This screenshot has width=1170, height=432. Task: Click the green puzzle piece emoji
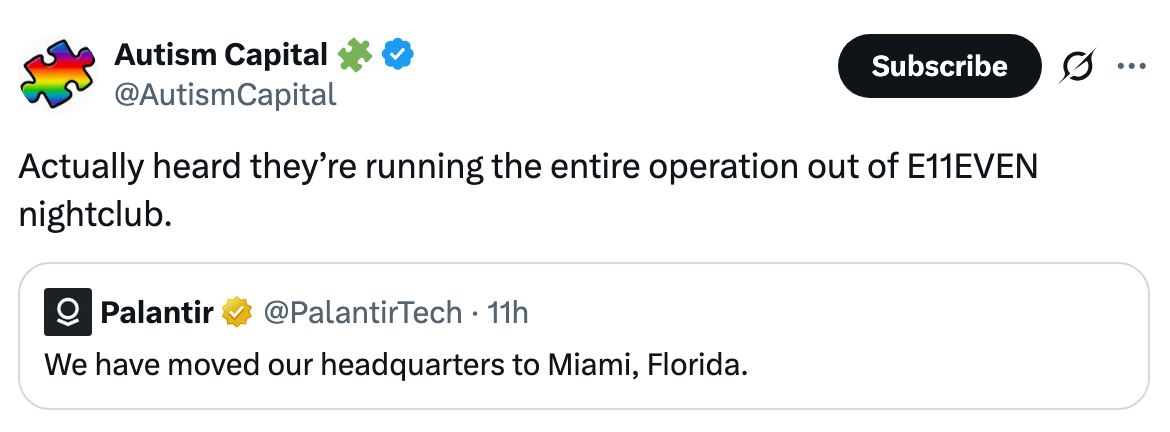[x=357, y=56]
